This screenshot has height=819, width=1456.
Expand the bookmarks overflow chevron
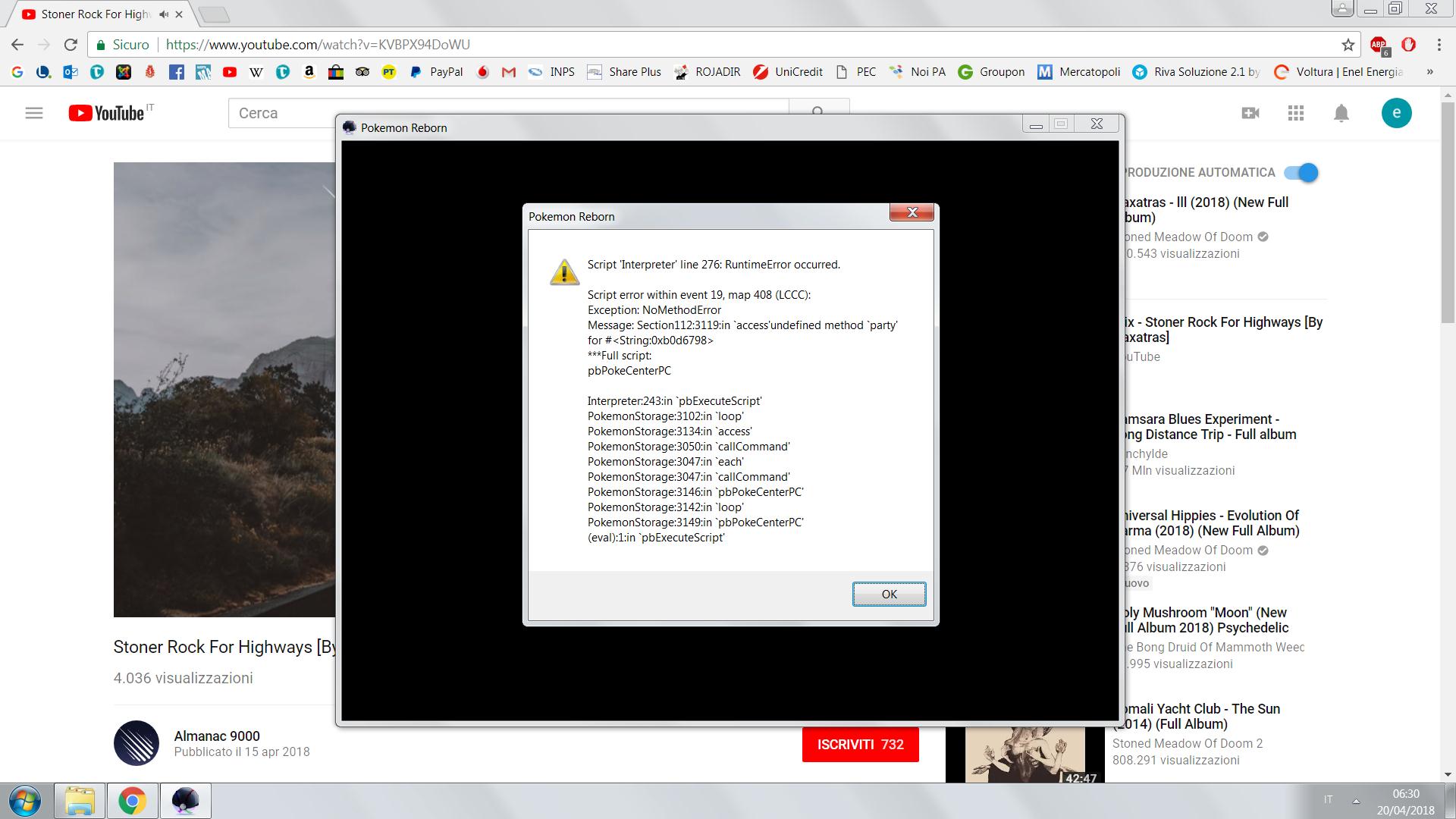click(x=1430, y=72)
